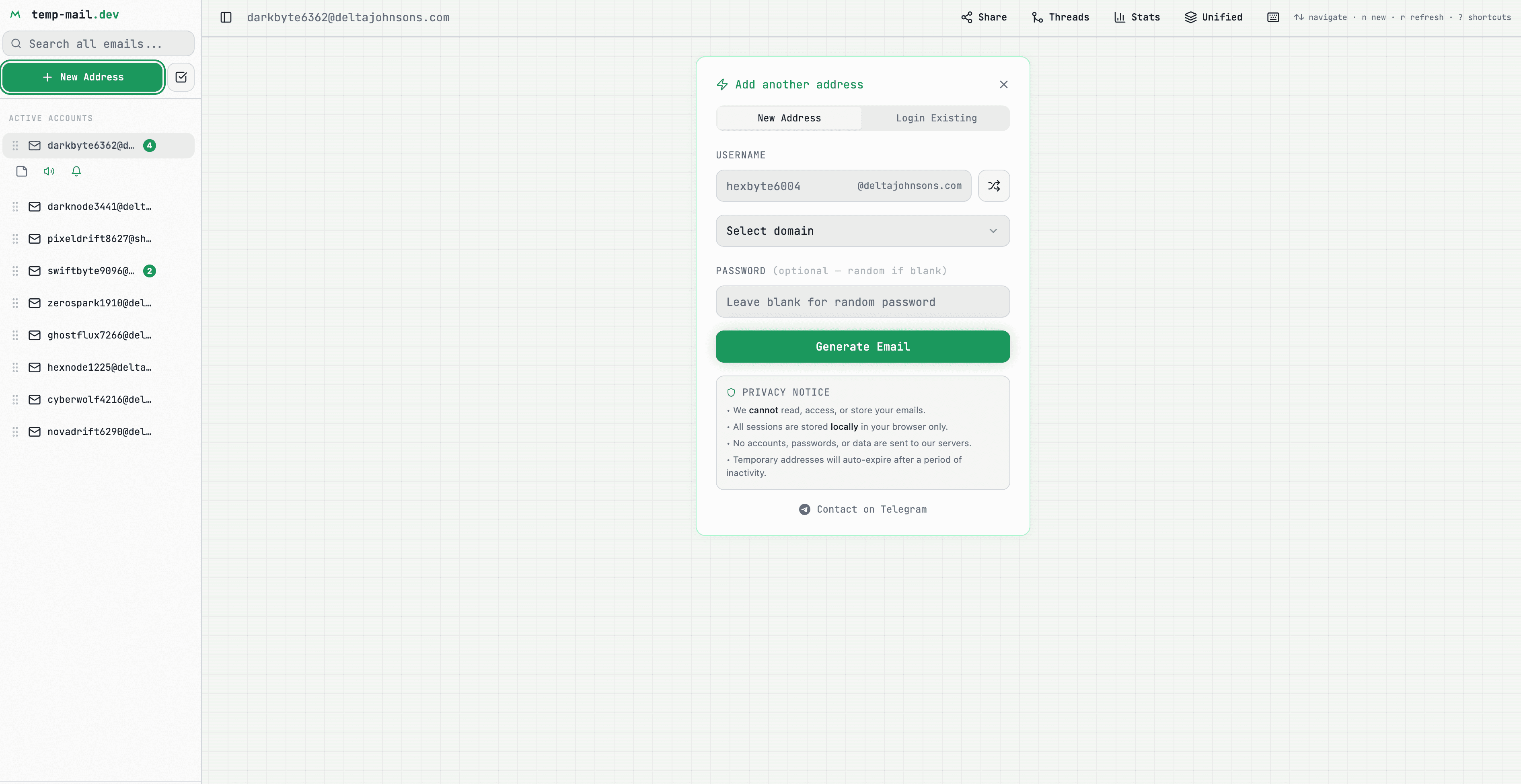Open the Select domain dropdown
The height and width of the screenshot is (784, 1521).
[863, 231]
